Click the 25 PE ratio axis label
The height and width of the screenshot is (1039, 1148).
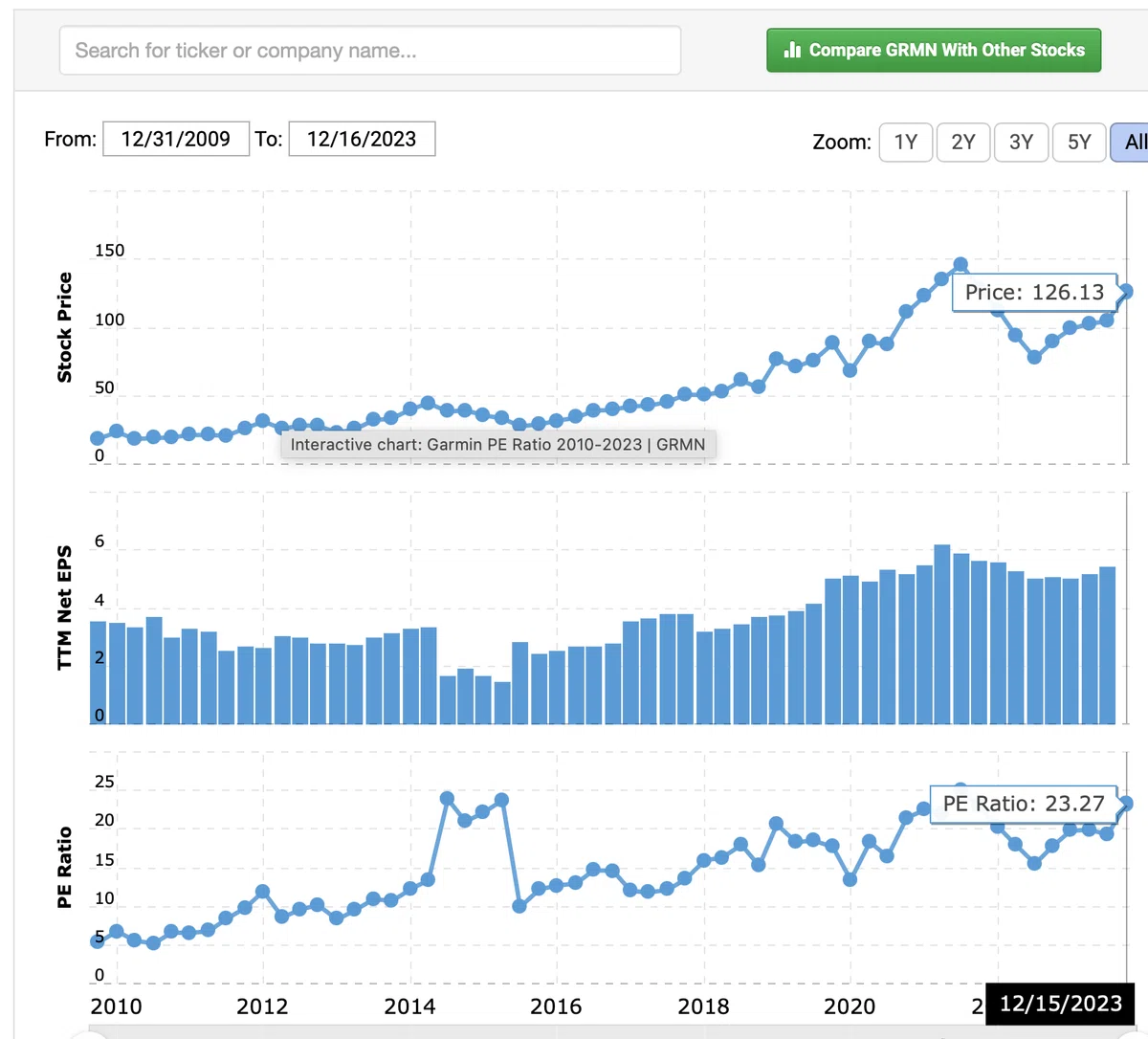point(104,782)
